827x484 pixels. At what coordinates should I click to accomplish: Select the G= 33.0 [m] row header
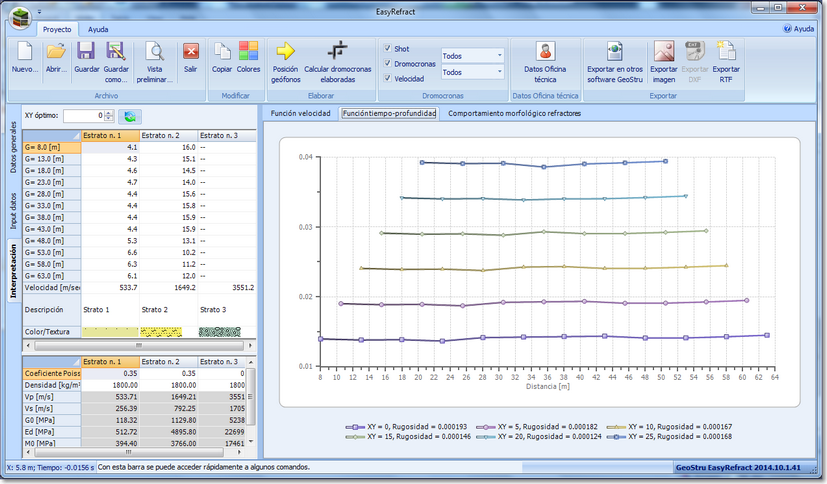point(52,206)
